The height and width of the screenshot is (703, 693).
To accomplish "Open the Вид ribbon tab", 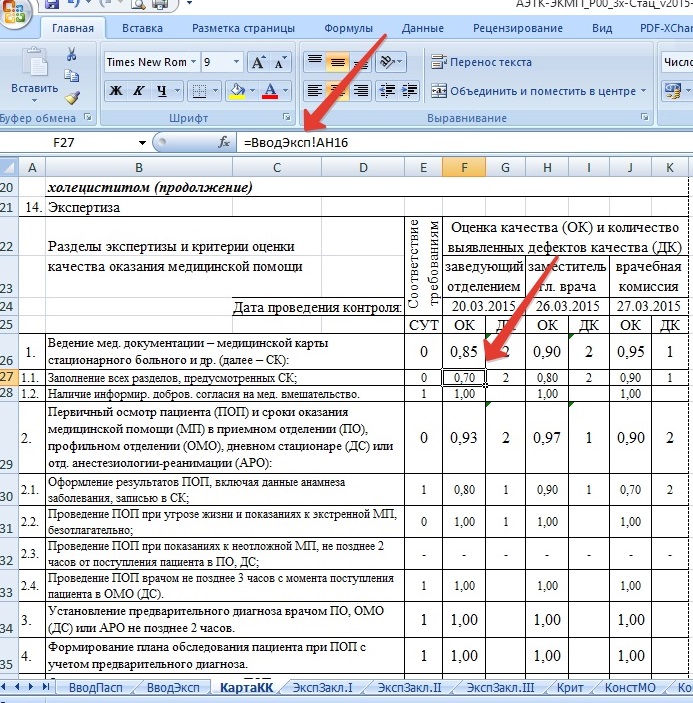I will [x=602, y=28].
